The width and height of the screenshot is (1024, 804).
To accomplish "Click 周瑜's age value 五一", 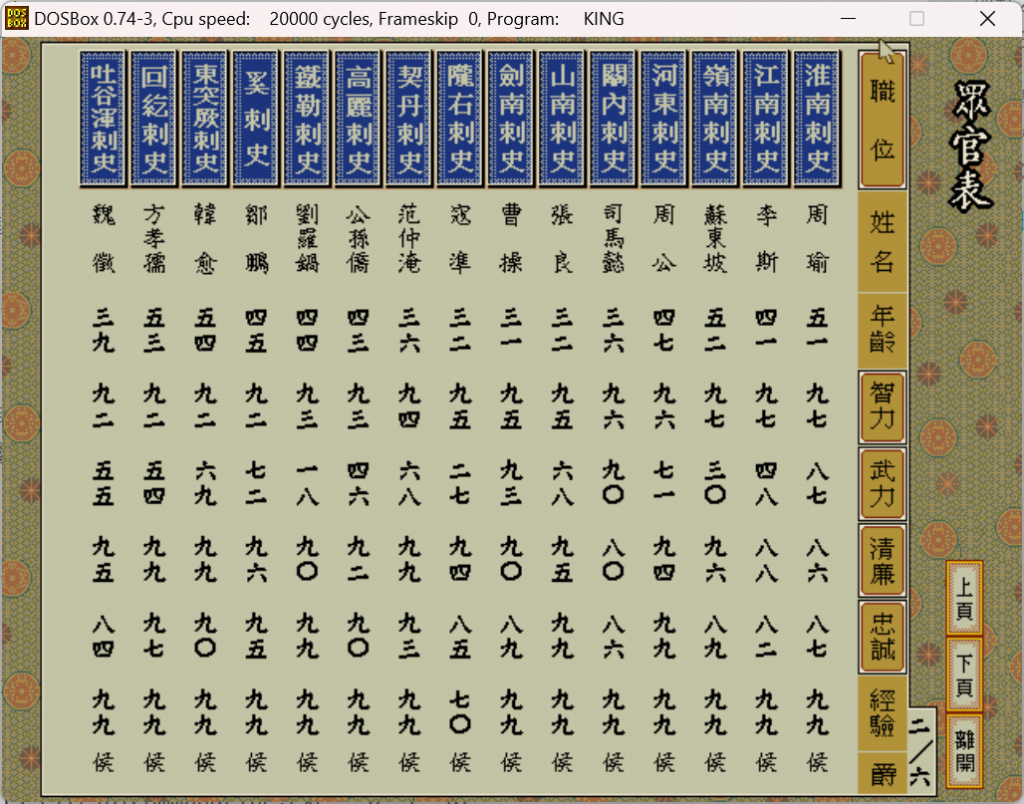I will 817,330.
